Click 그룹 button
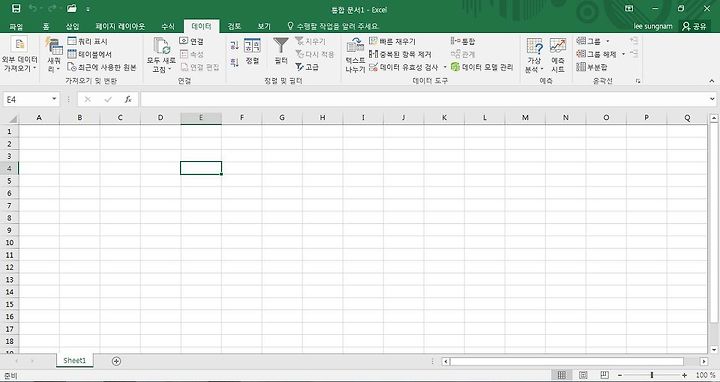This screenshot has height=382, width=720. tap(589, 41)
